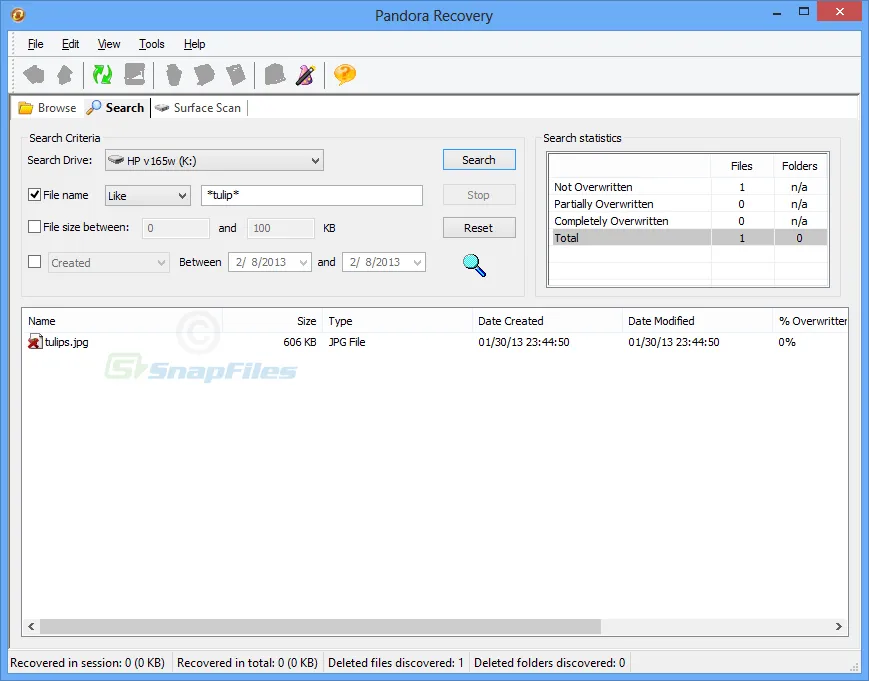Open the second 2/8/2013 date picker after 'and'

click(x=384, y=262)
